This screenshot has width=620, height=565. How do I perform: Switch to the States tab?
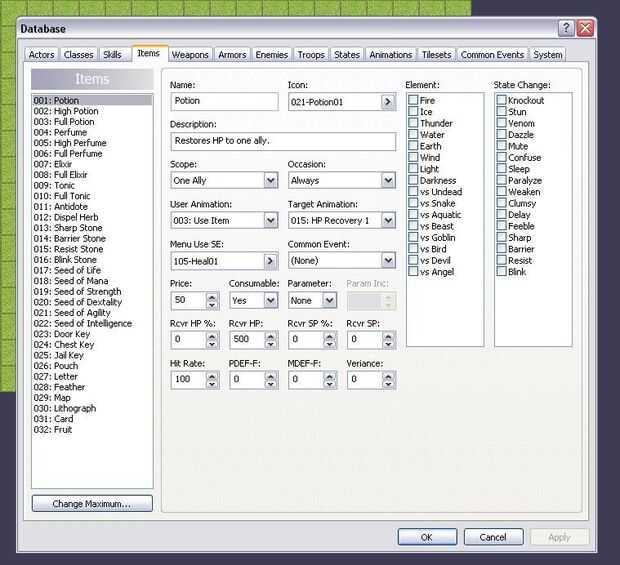pos(347,55)
